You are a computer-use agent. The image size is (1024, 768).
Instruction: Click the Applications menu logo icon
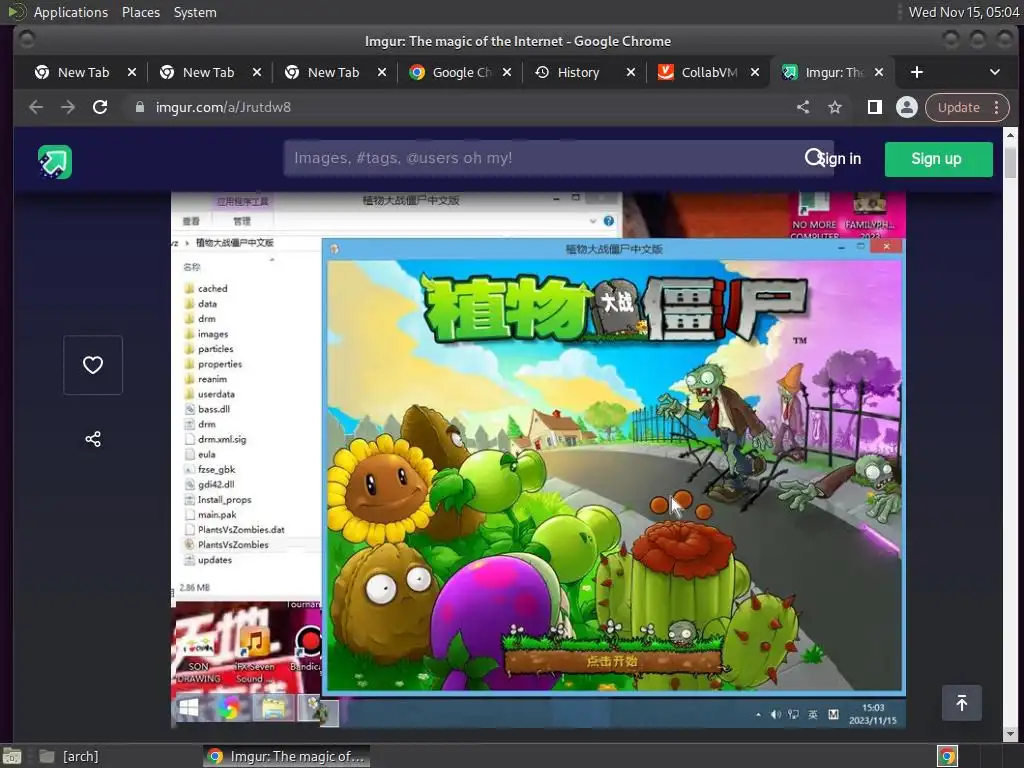coord(17,12)
